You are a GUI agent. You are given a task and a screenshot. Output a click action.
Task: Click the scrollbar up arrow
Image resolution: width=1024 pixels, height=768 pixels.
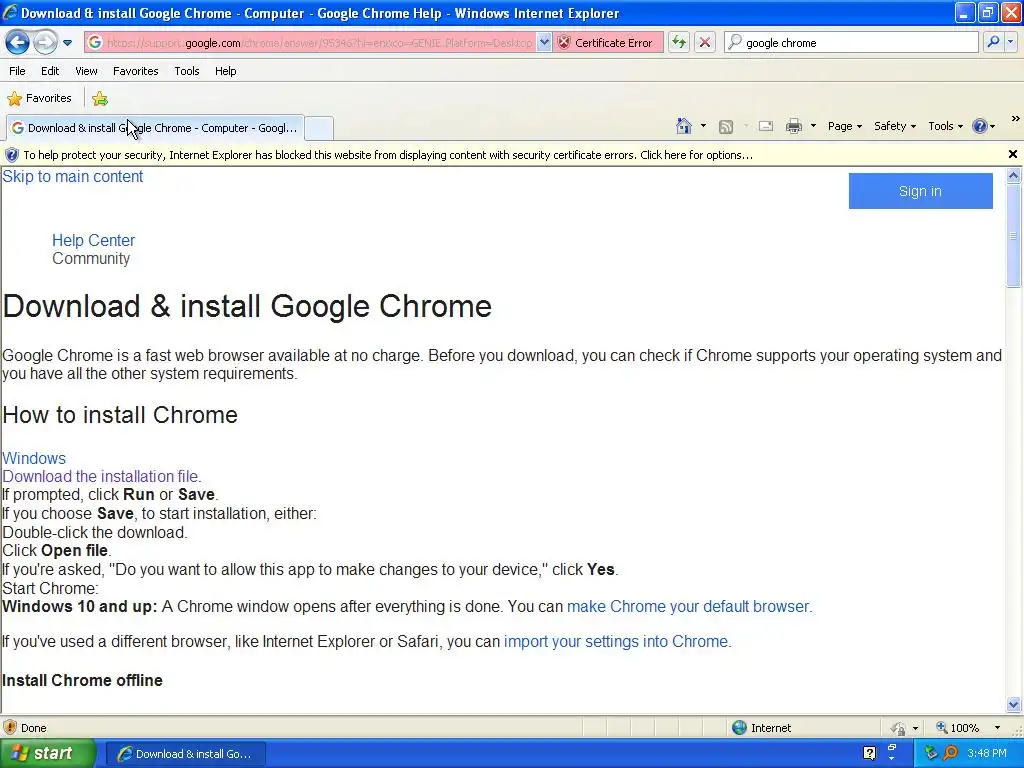[x=1014, y=175]
